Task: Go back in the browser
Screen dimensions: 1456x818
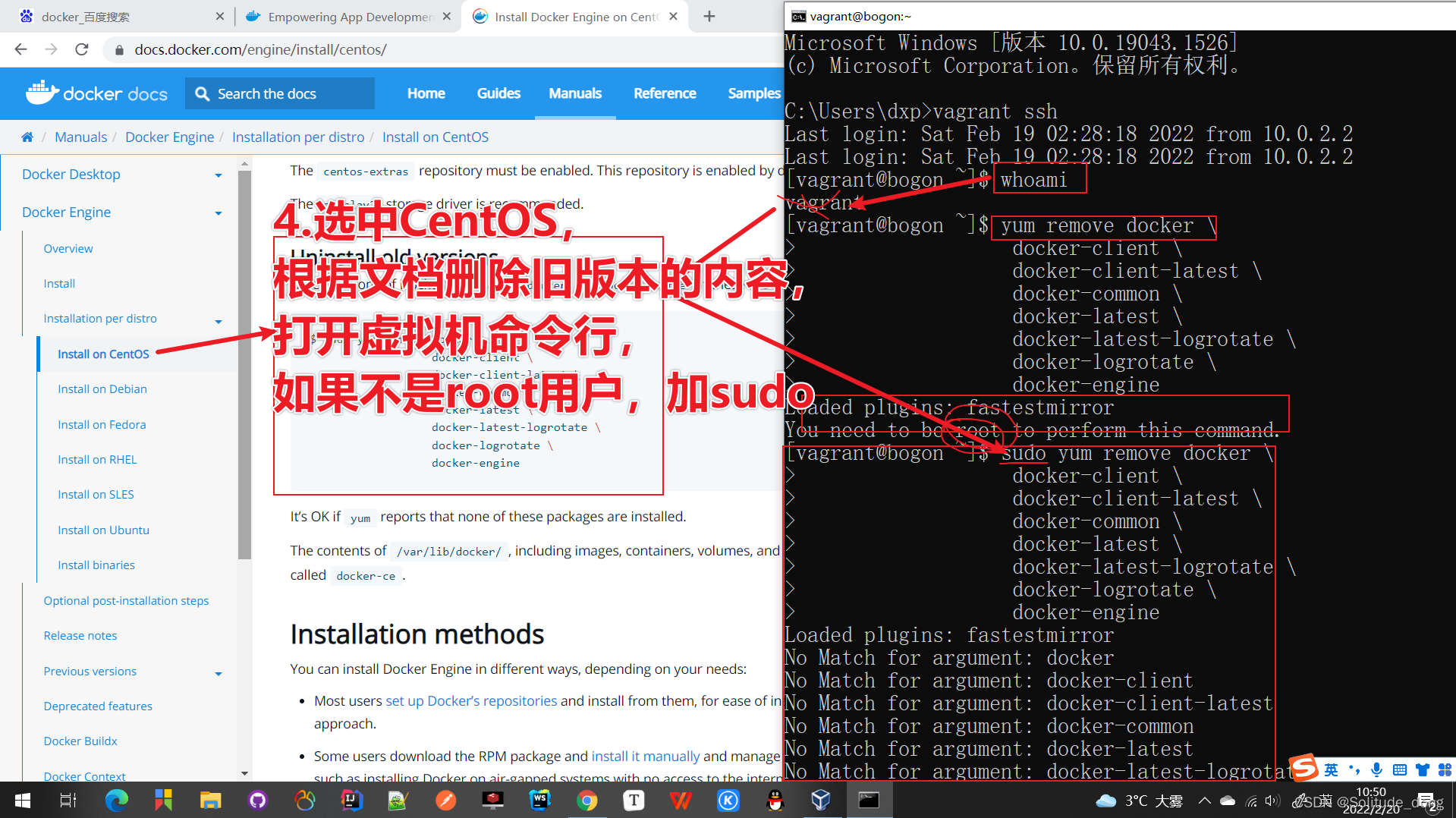Action: tap(20, 49)
